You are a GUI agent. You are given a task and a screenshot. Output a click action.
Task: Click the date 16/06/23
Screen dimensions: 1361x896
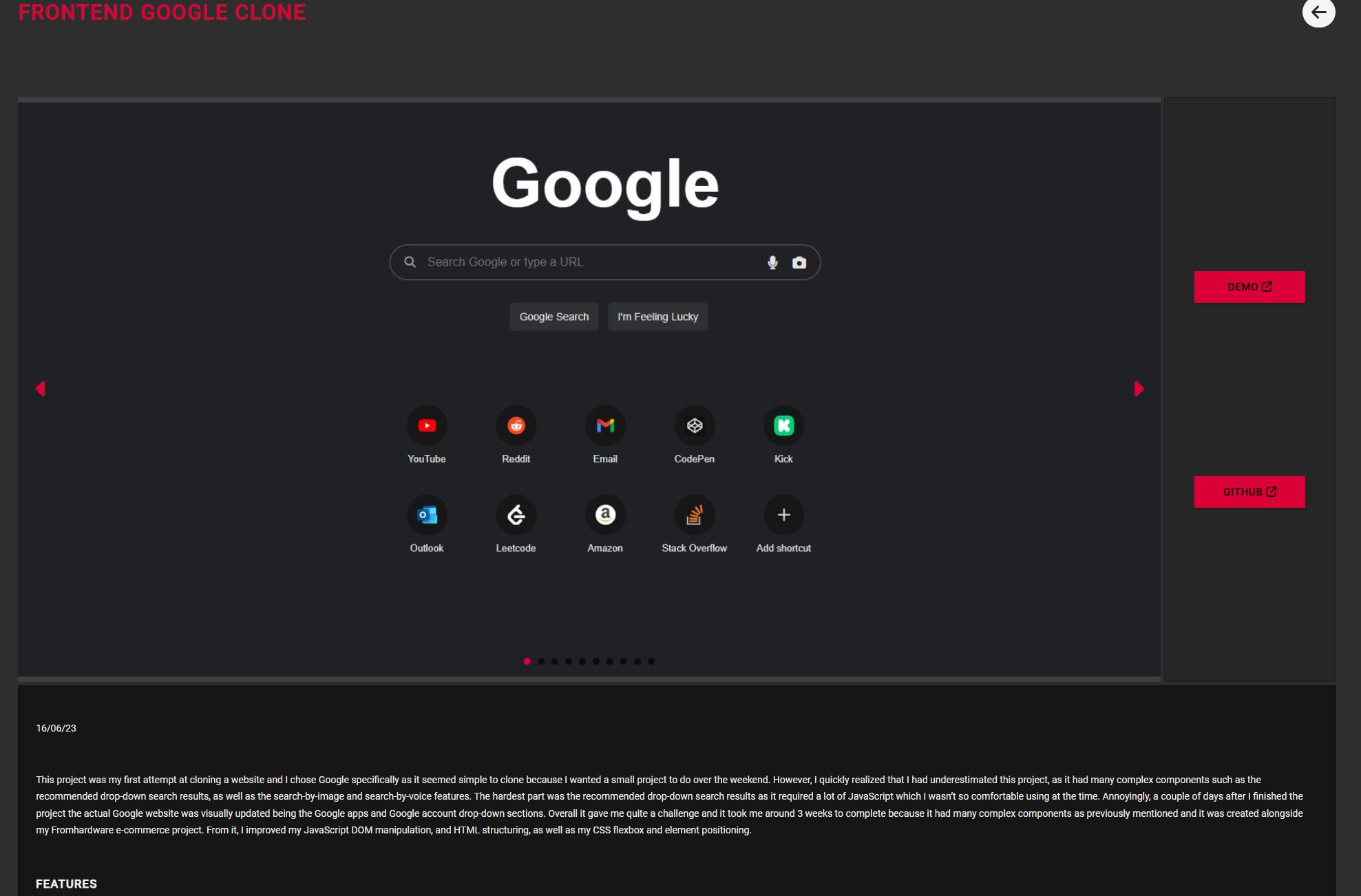pos(56,728)
